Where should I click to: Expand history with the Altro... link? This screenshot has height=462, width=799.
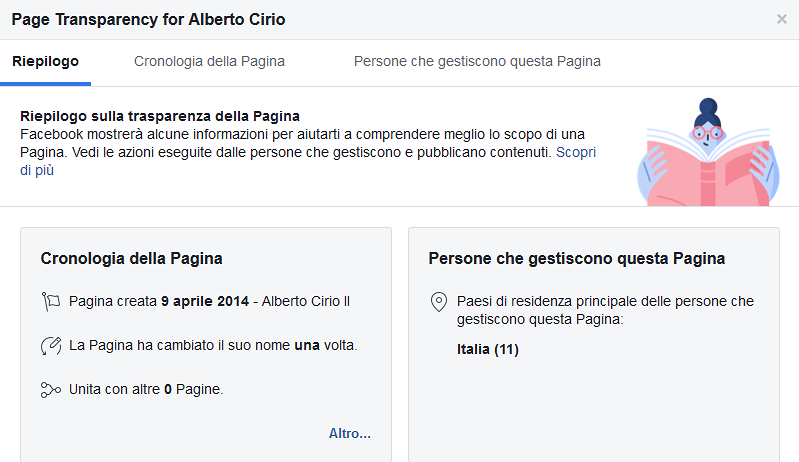pos(350,433)
